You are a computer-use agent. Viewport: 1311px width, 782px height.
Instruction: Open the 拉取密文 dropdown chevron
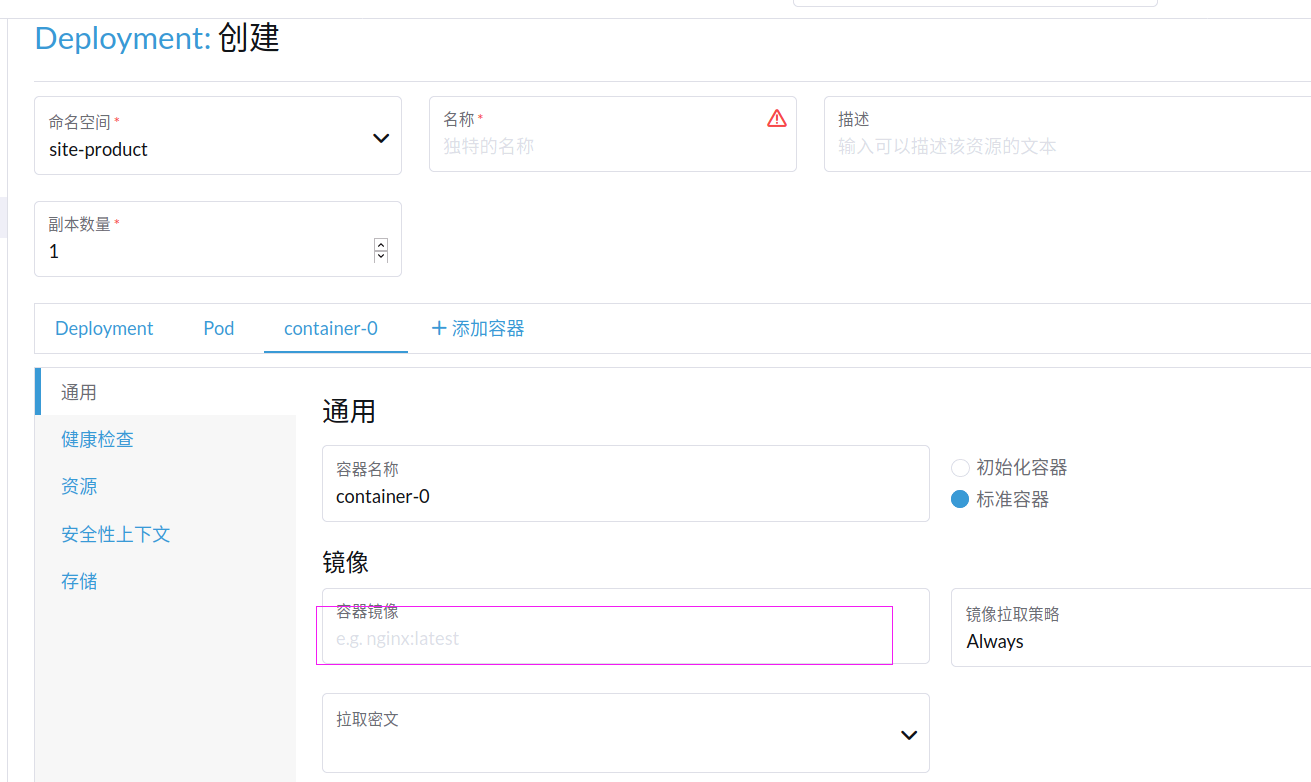click(x=908, y=735)
